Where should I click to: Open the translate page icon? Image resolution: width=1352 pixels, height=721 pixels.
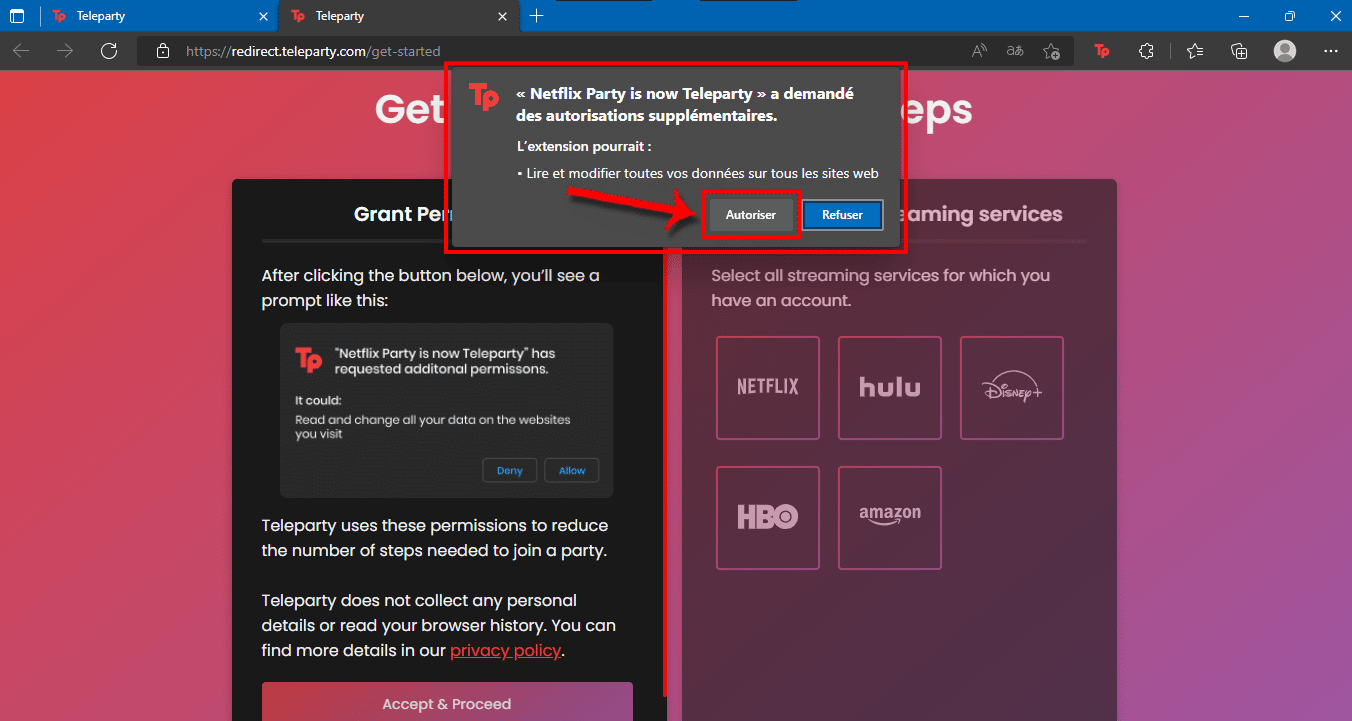[x=1015, y=51]
